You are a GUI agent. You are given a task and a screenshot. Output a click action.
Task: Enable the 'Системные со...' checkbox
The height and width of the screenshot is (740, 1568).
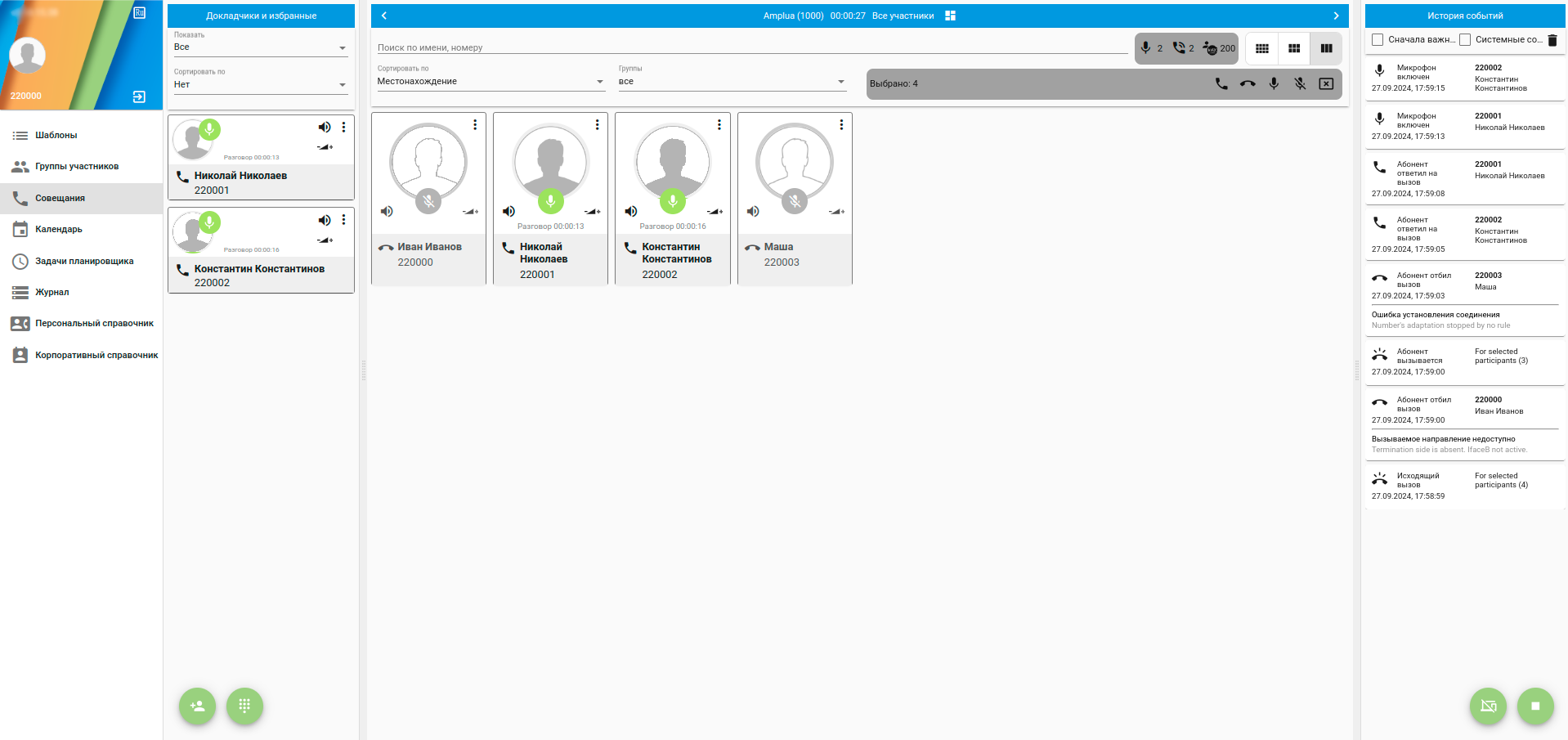(x=1465, y=40)
